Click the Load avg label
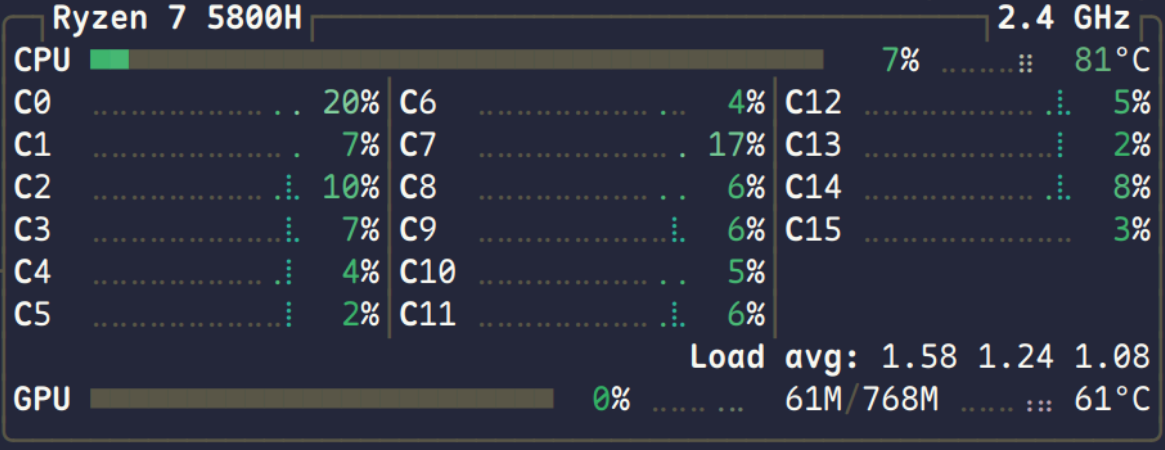 [x=775, y=357]
